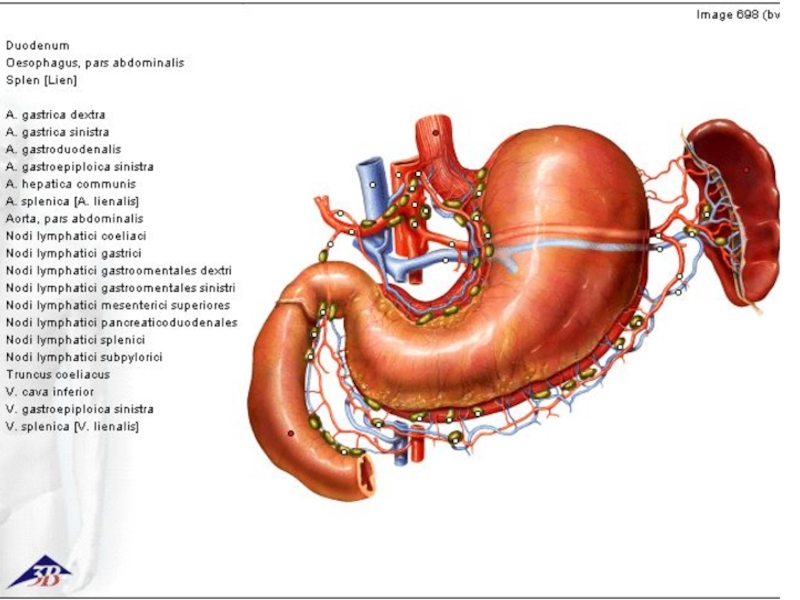The width and height of the screenshot is (800, 600).
Task: Click the dark marker dot on the spleen
Action: pos(746,170)
